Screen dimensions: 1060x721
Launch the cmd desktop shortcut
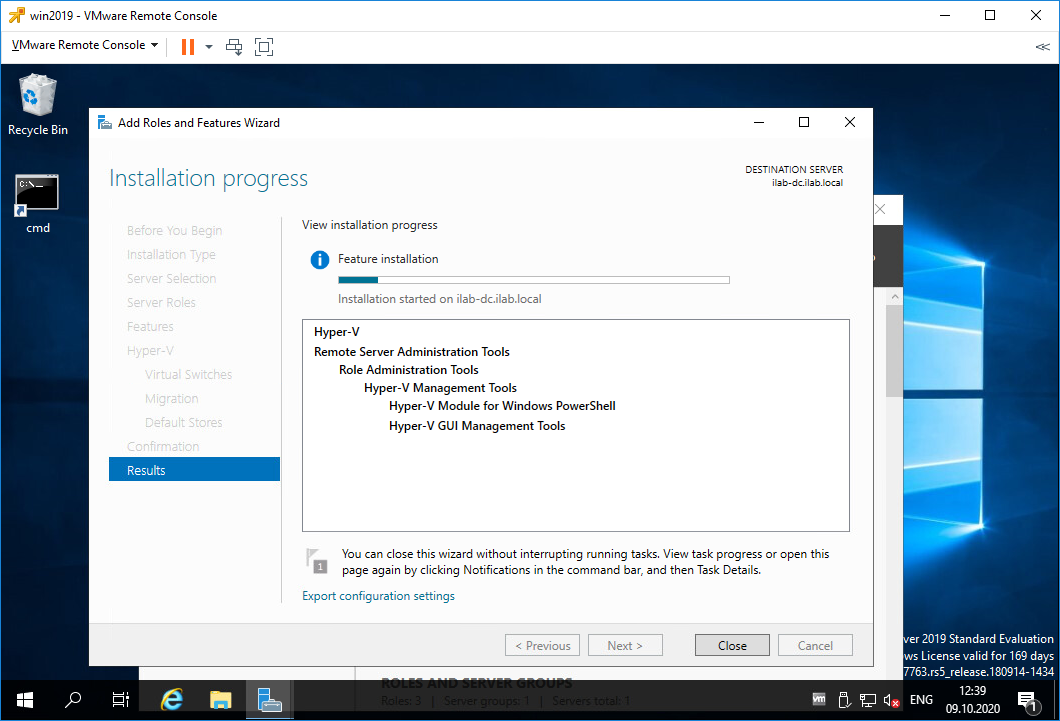coord(38,203)
